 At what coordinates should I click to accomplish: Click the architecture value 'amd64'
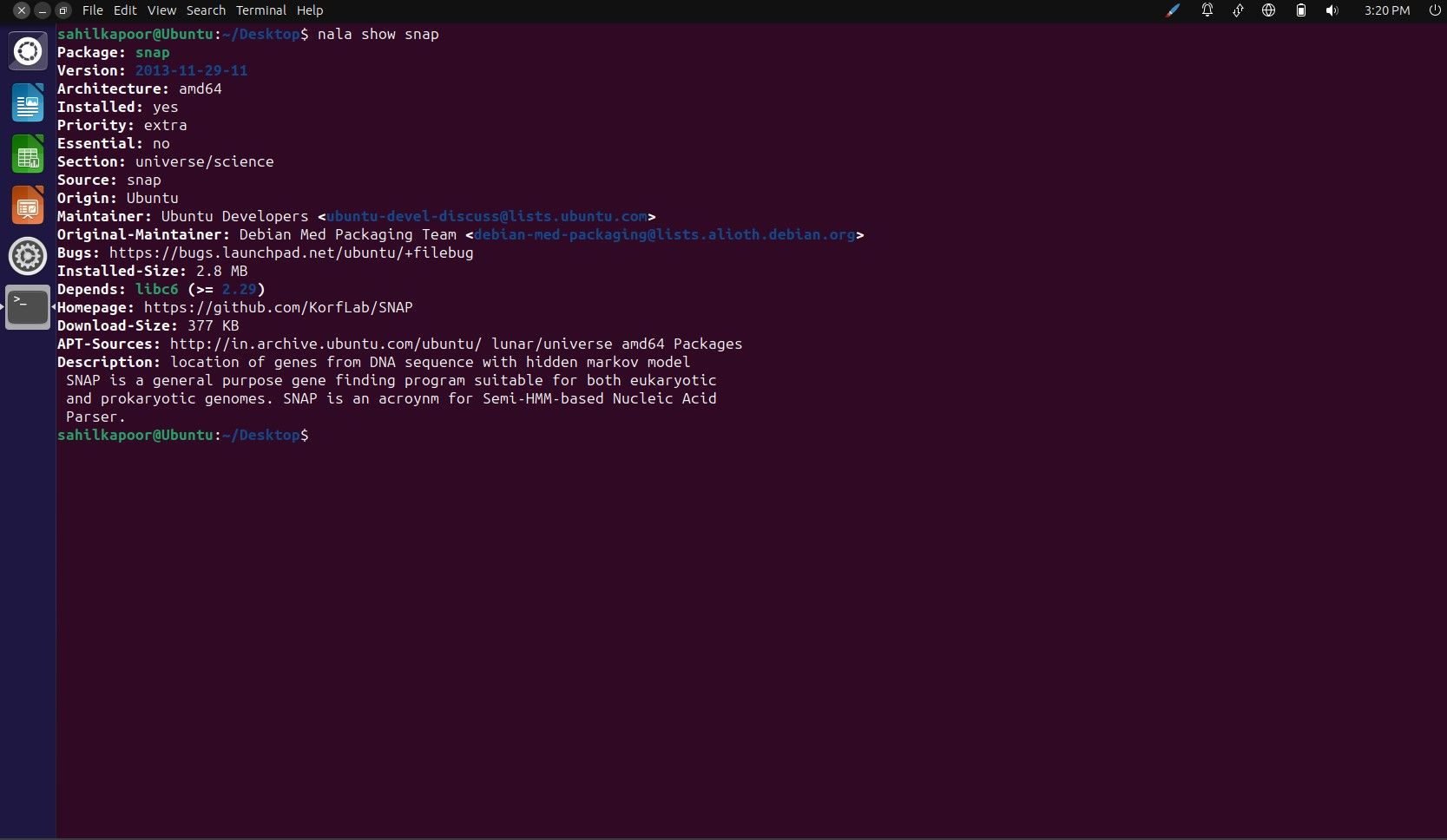click(x=201, y=89)
